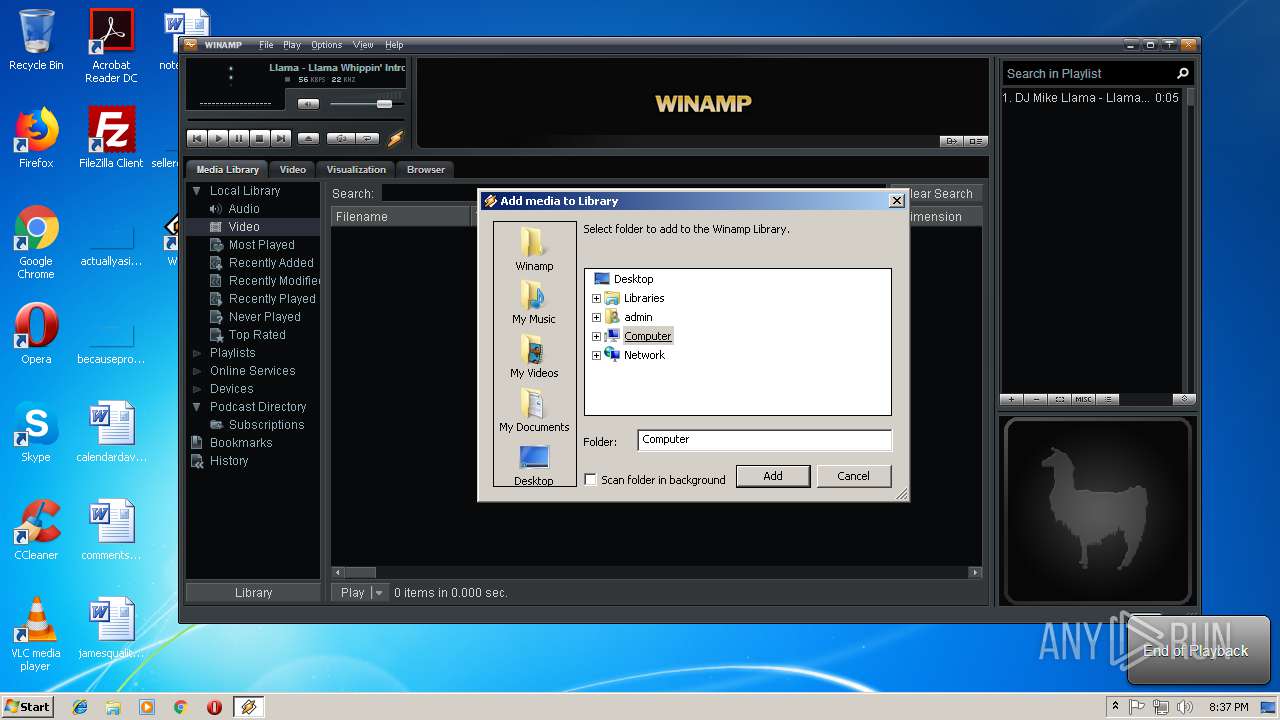Switch to the Video tab
This screenshot has width=1280, height=720.
pyautogui.click(x=292, y=169)
